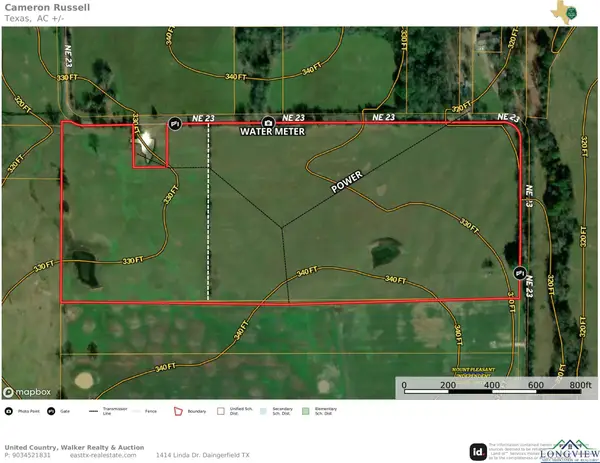The image size is (600, 463).
Task: Click the Photo Point legend label
Action: tap(29, 411)
